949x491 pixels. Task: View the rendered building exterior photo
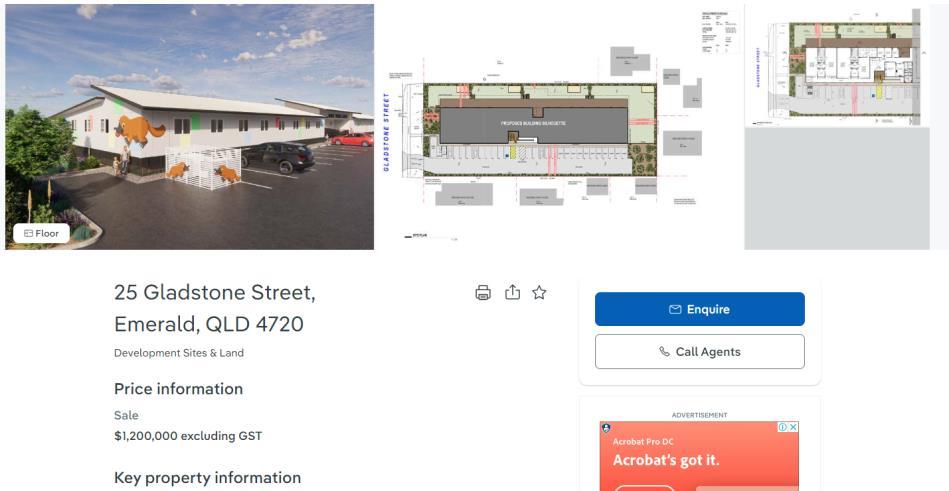coord(189,127)
